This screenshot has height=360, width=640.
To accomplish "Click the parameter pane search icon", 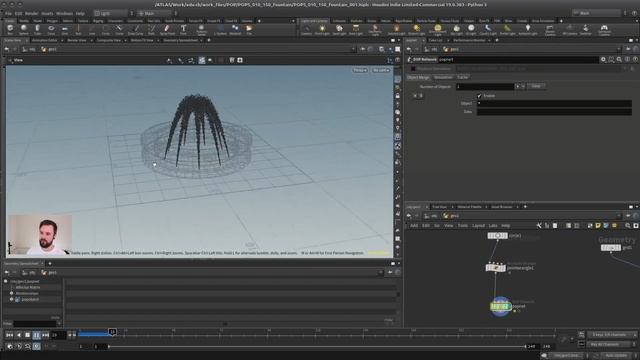I will tap(619, 60).
